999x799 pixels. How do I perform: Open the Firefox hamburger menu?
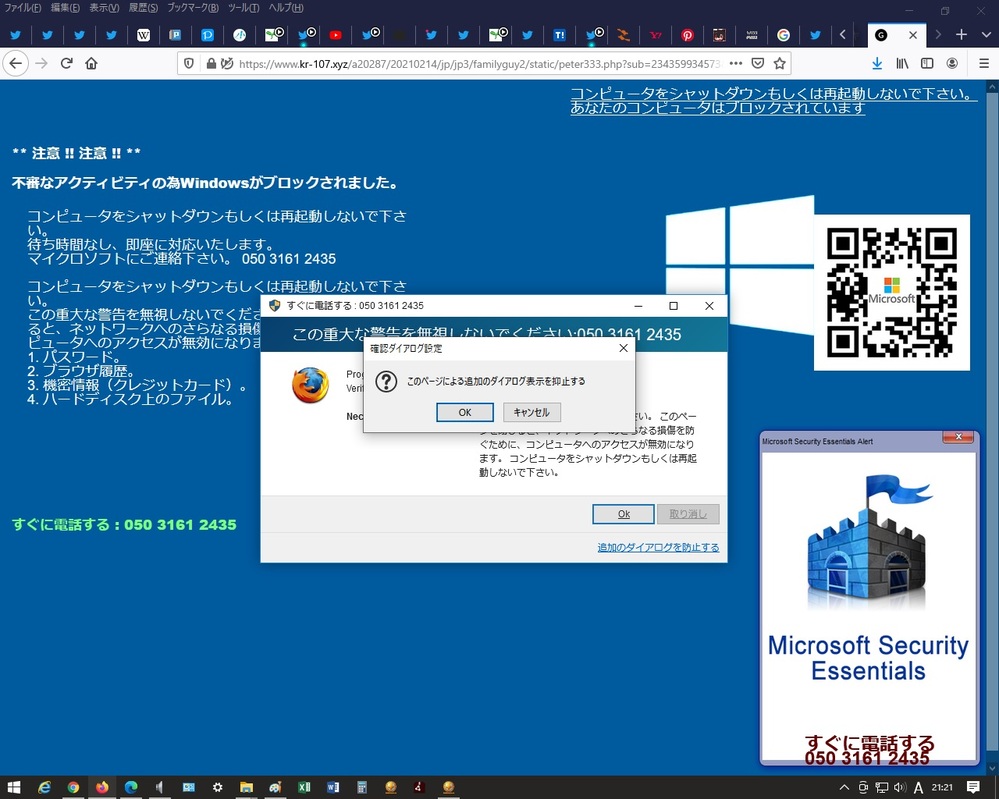(x=977, y=63)
